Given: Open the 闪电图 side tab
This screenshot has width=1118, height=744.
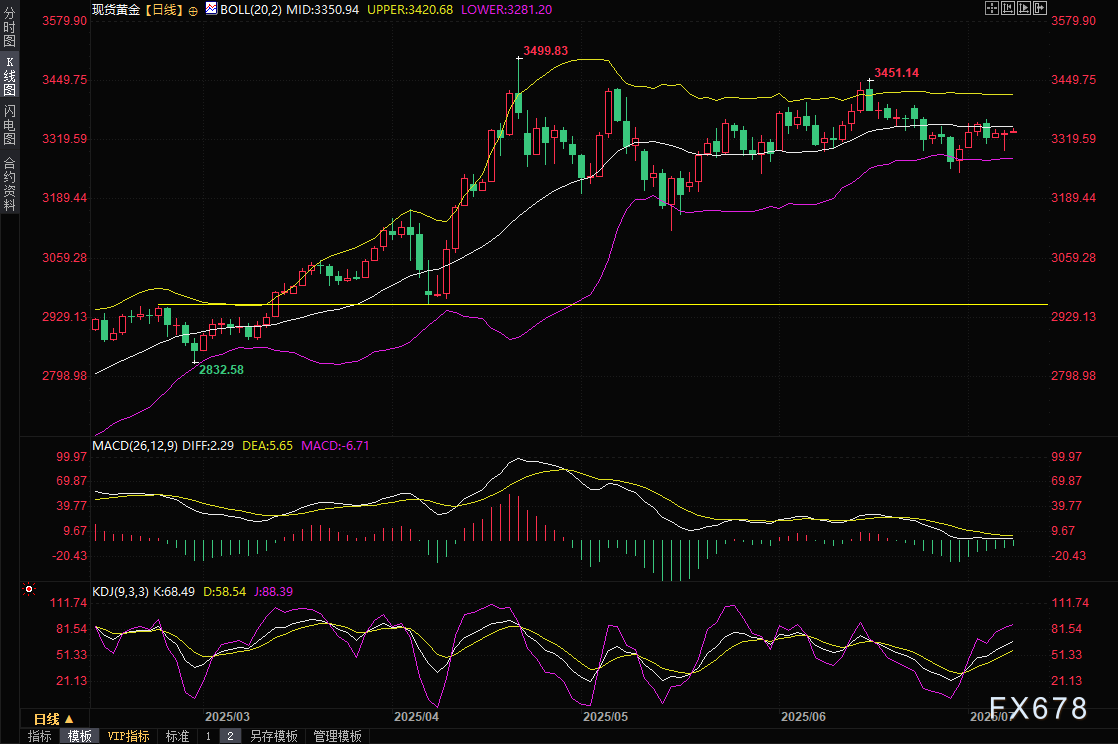Looking at the screenshot, I should [9, 123].
